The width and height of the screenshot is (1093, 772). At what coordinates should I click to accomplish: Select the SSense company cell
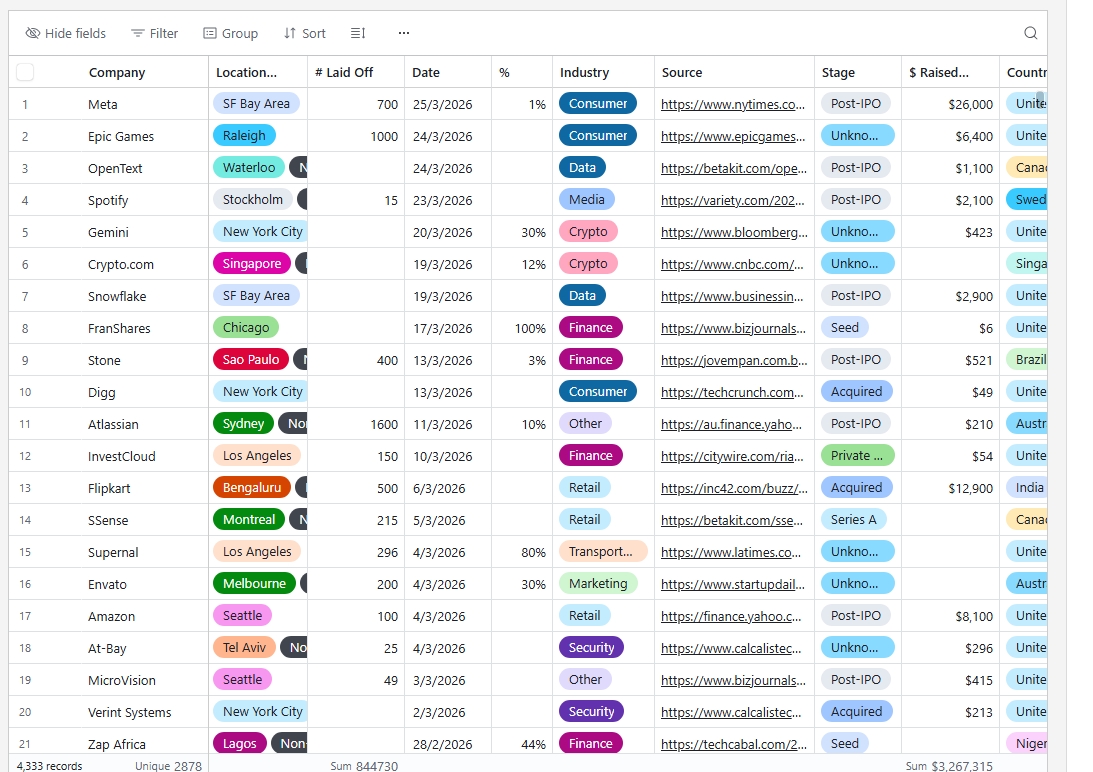[143, 521]
